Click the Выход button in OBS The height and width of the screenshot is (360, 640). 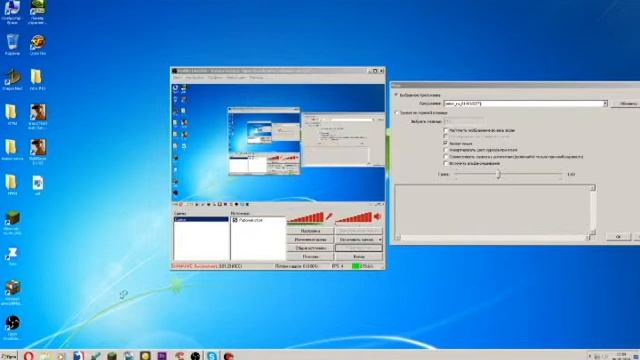pos(359,257)
